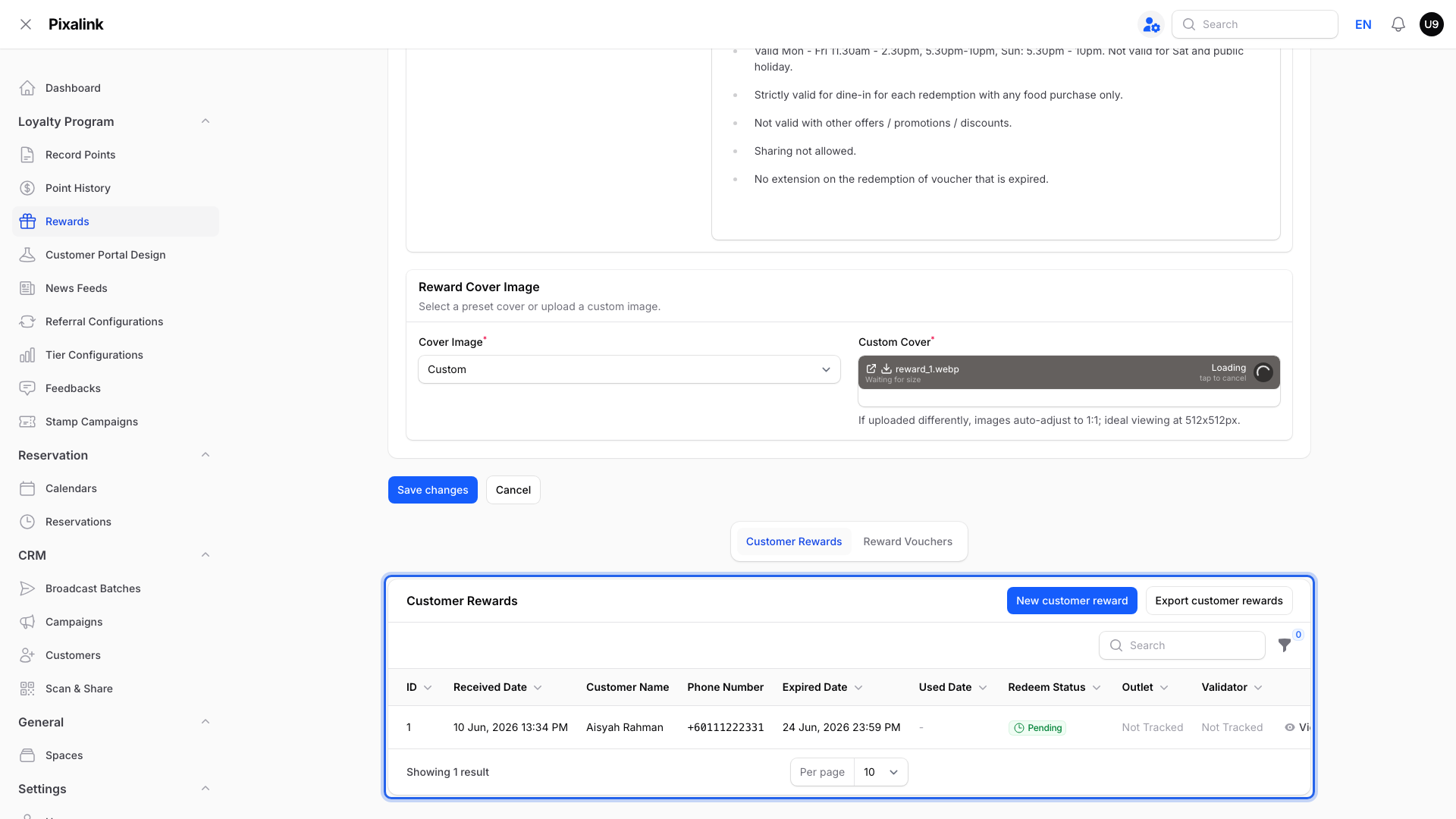The height and width of the screenshot is (819, 1456).
Task: Open Broadcast Batches paper plane icon
Action: coord(27,588)
